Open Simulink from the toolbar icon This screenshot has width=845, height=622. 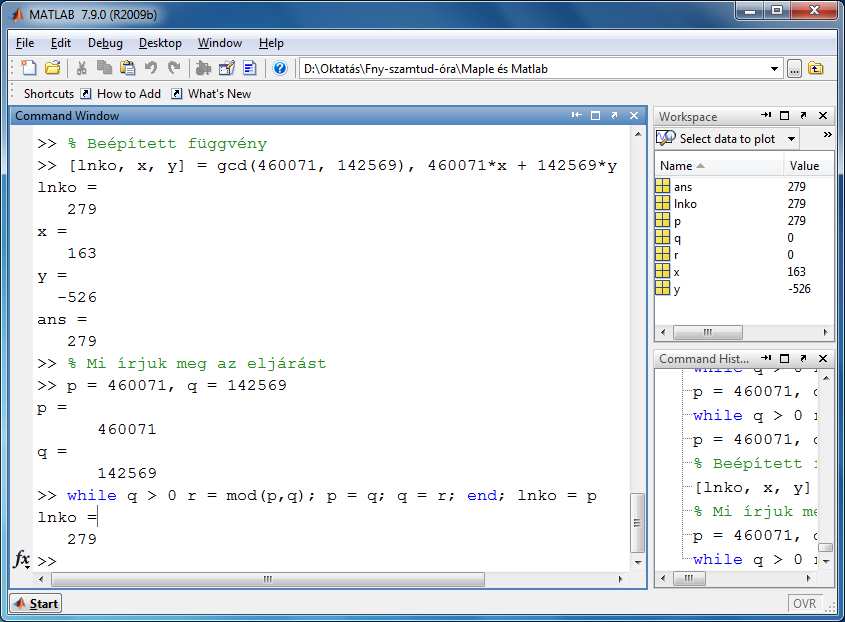tap(203, 68)
